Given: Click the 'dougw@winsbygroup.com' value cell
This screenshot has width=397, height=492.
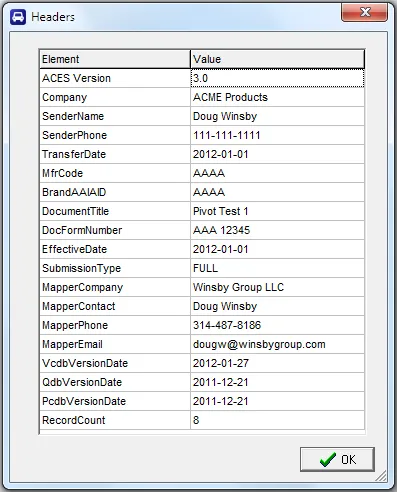Looking at the screenshot, I should coord(277,344).
